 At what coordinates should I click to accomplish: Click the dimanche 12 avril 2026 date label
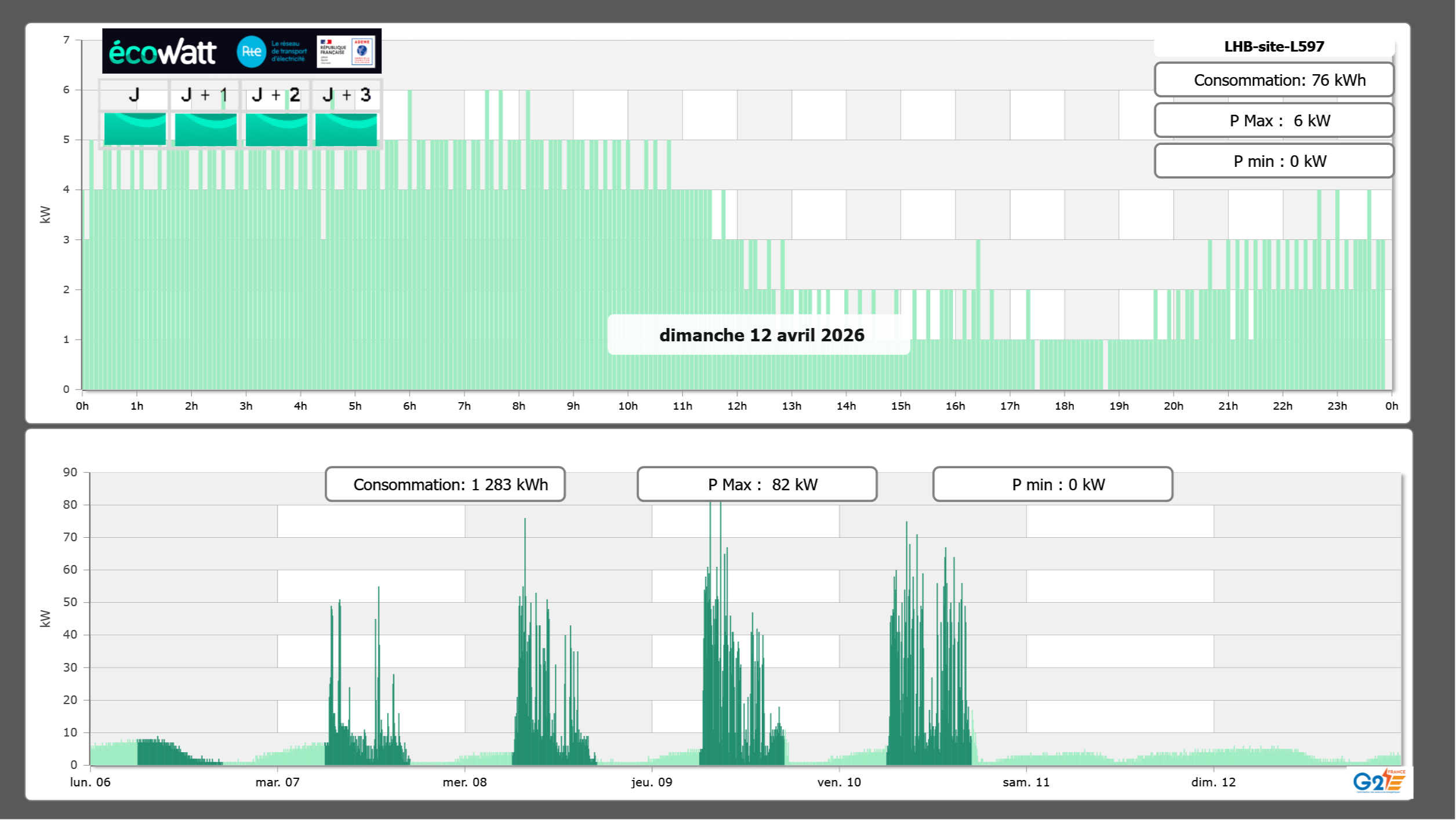click(761, 335)
